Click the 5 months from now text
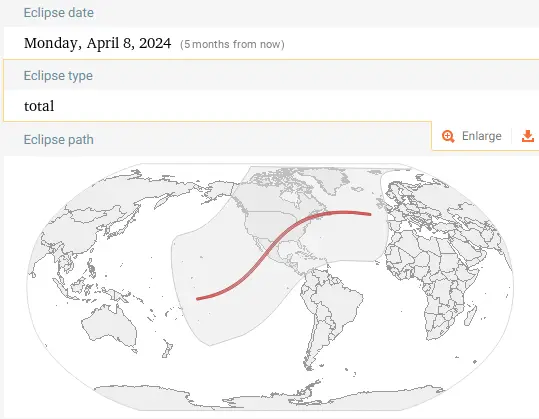 232,44
